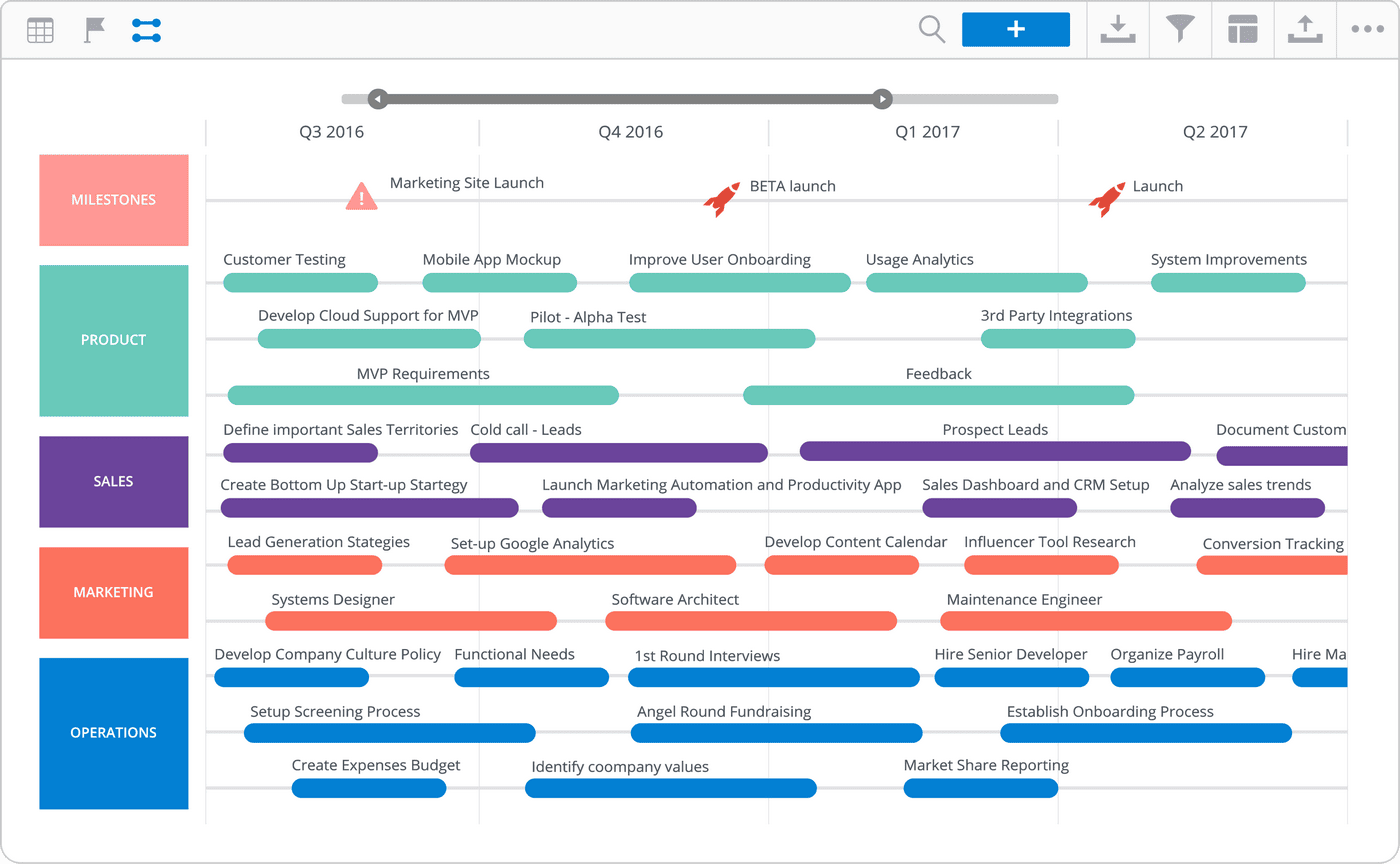Click the right handle of the time range slider
This screenshot has width=1400, height=864.
pos(882,99)
